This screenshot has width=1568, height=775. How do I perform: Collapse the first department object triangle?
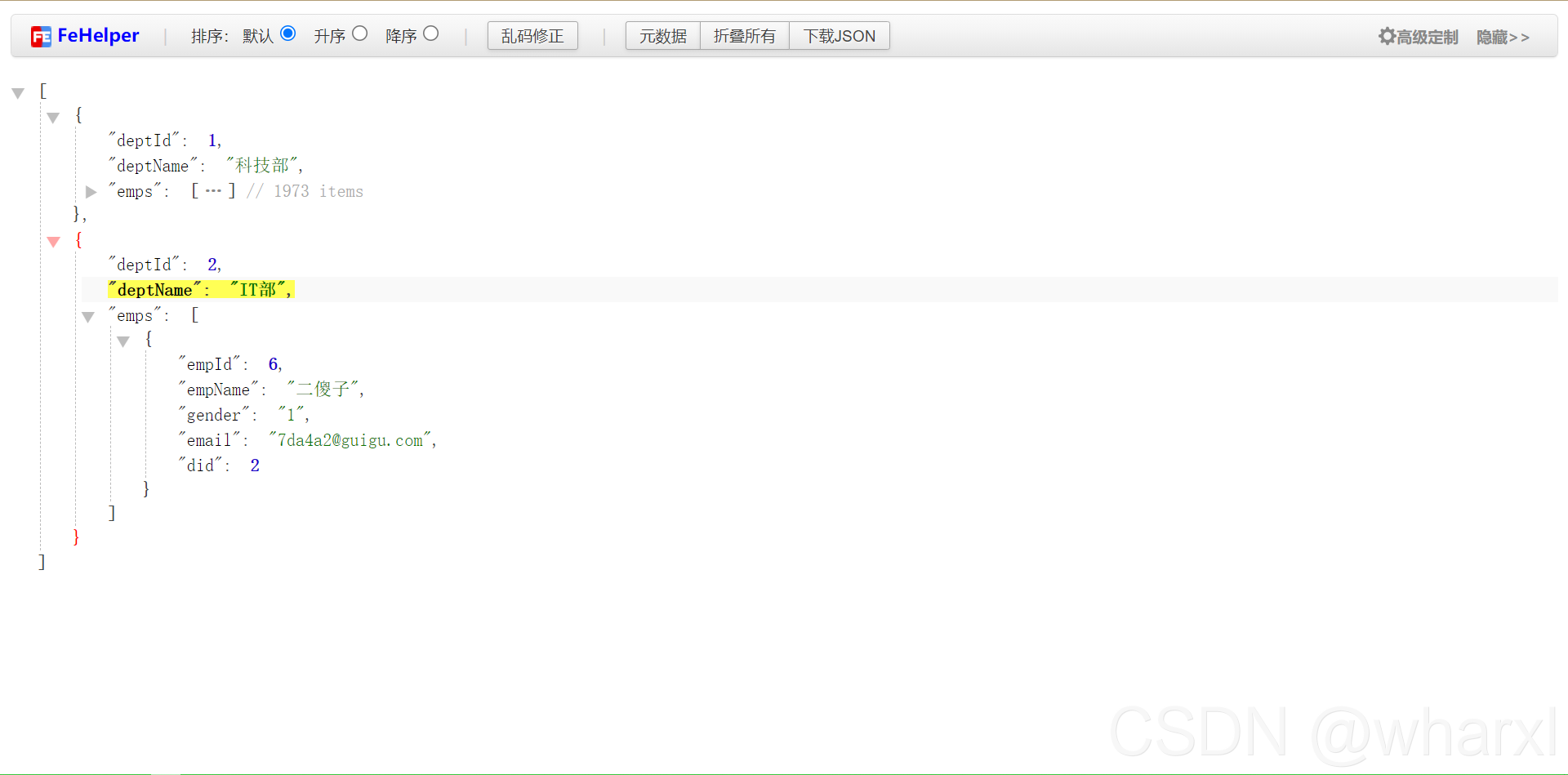pyautogui.click(x=53, y=118)
